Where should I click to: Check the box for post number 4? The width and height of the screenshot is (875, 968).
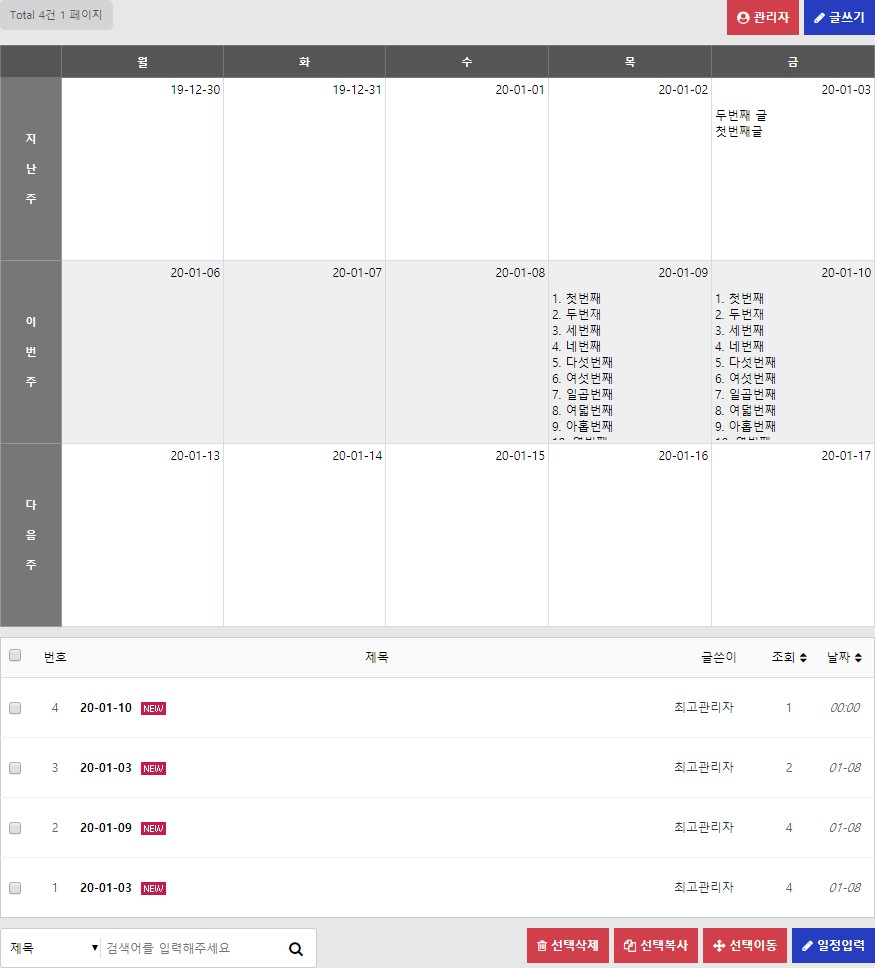[x=15, y=708]
